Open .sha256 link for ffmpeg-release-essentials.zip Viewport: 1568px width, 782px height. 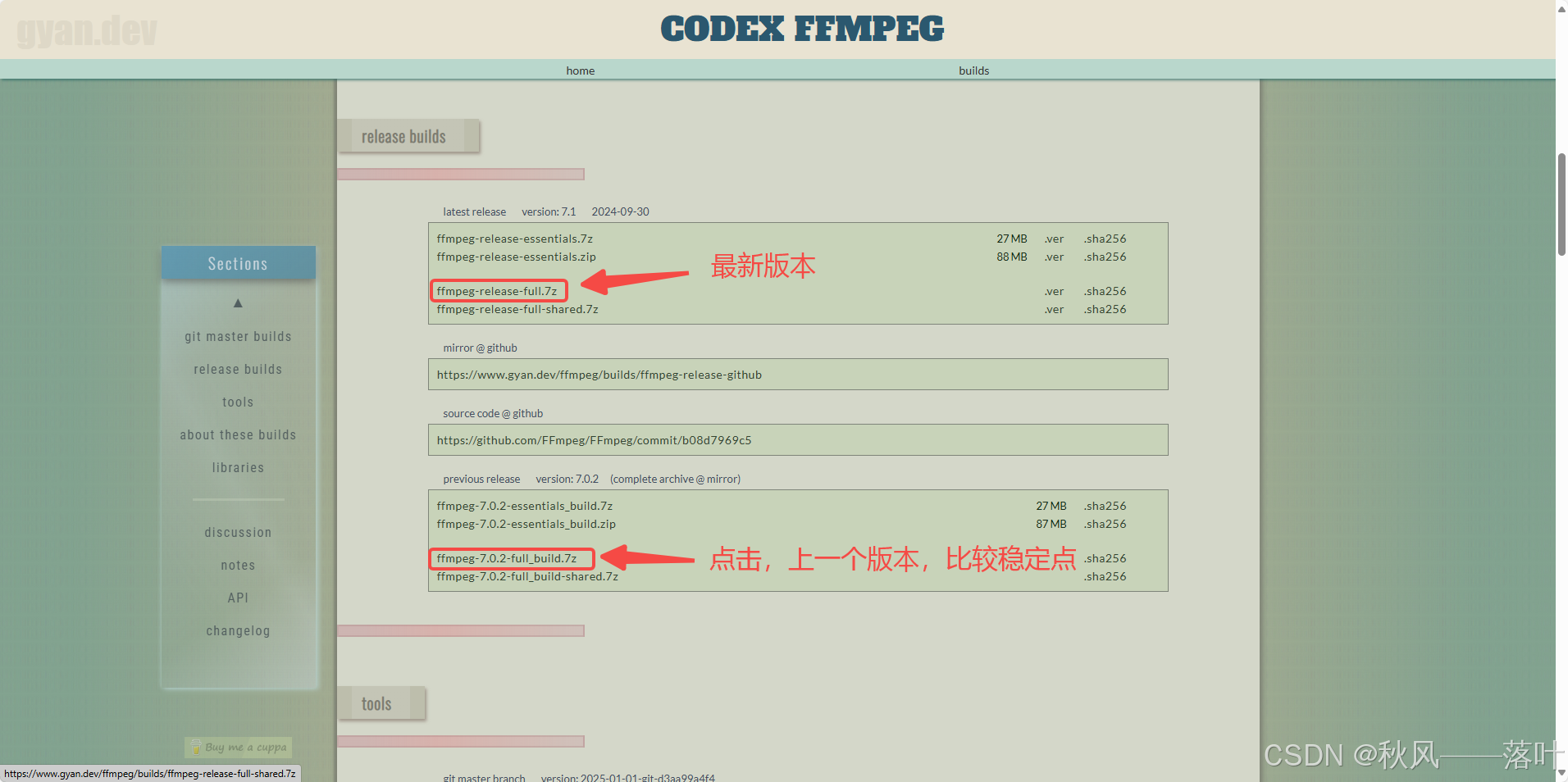[x=1105, y=257]
